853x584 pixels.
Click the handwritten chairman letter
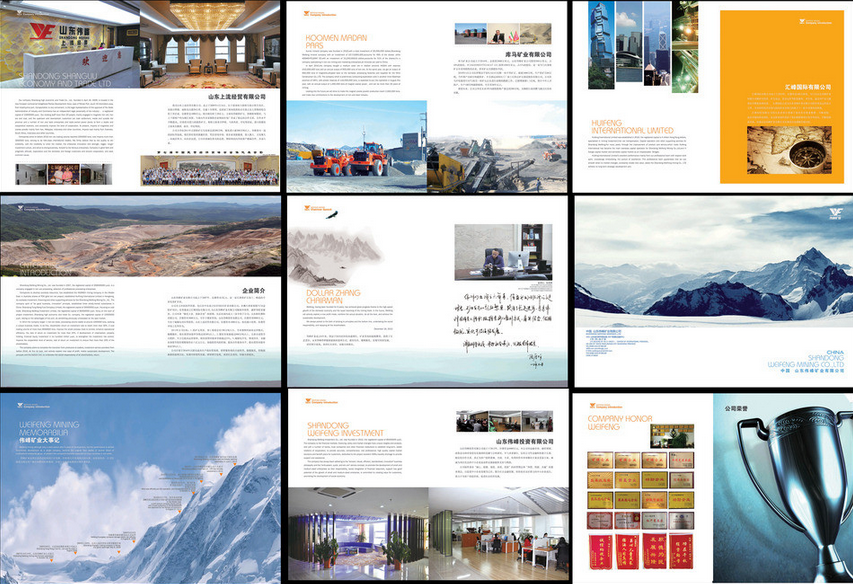pos(503,322)
